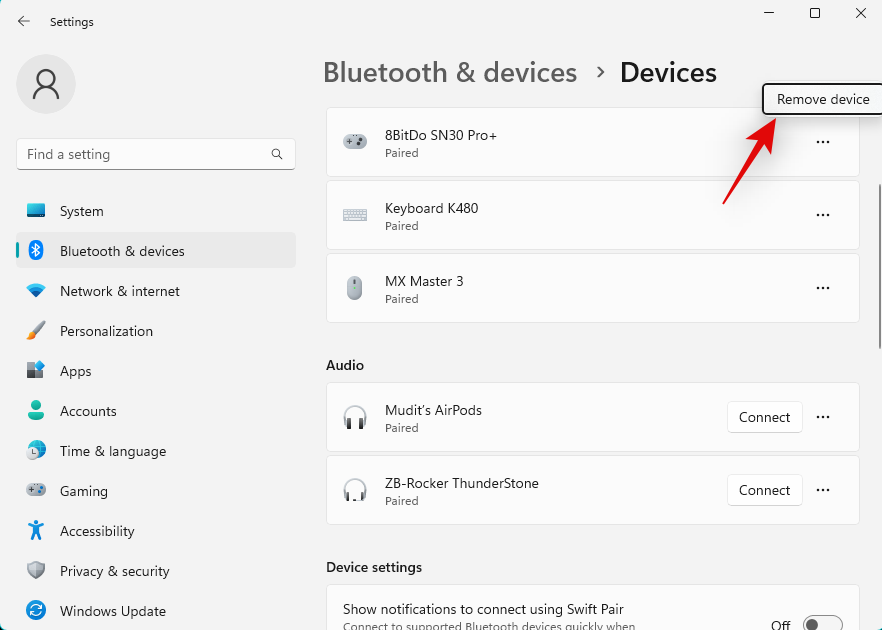The width and height of the screenshot is (882, 630).
Task: Select the Windows Update icon
Action: coord(36,611)
